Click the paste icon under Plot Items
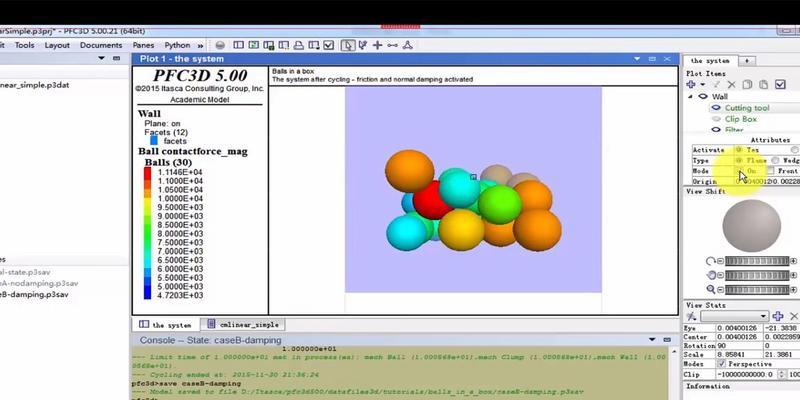The image size is (800, 400). pos(763,85)
